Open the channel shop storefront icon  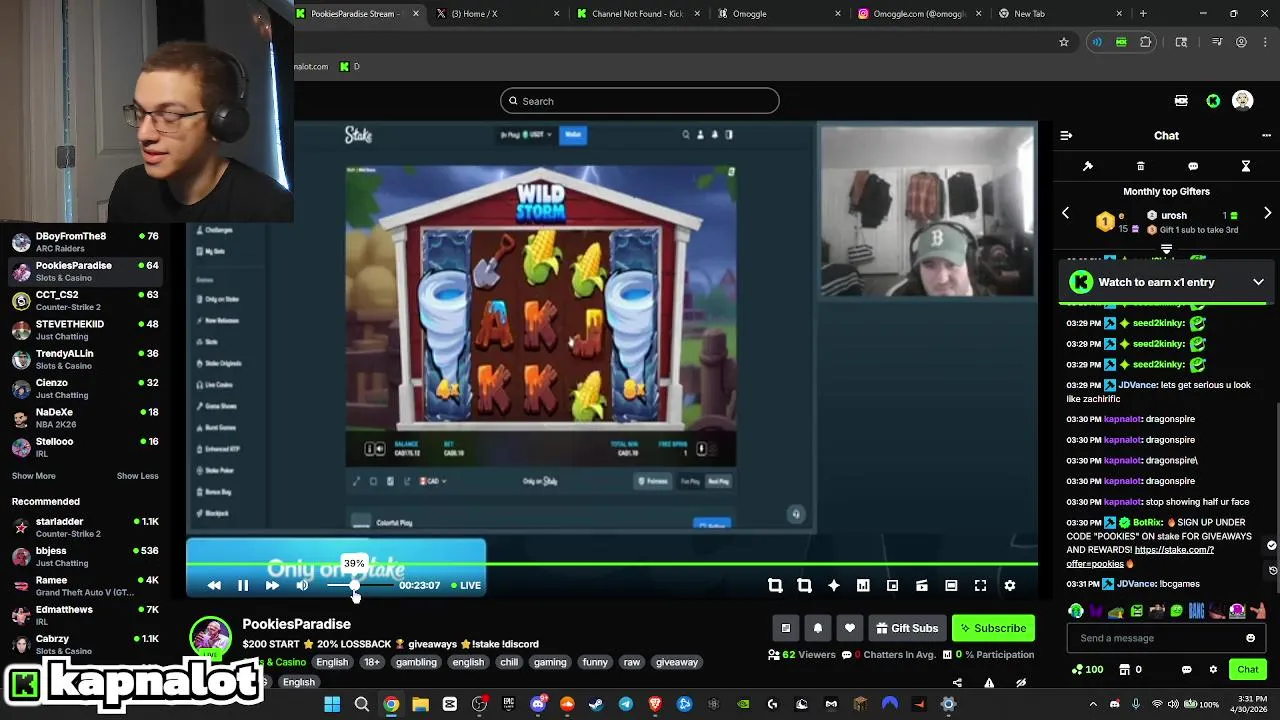click(1125, 669)
